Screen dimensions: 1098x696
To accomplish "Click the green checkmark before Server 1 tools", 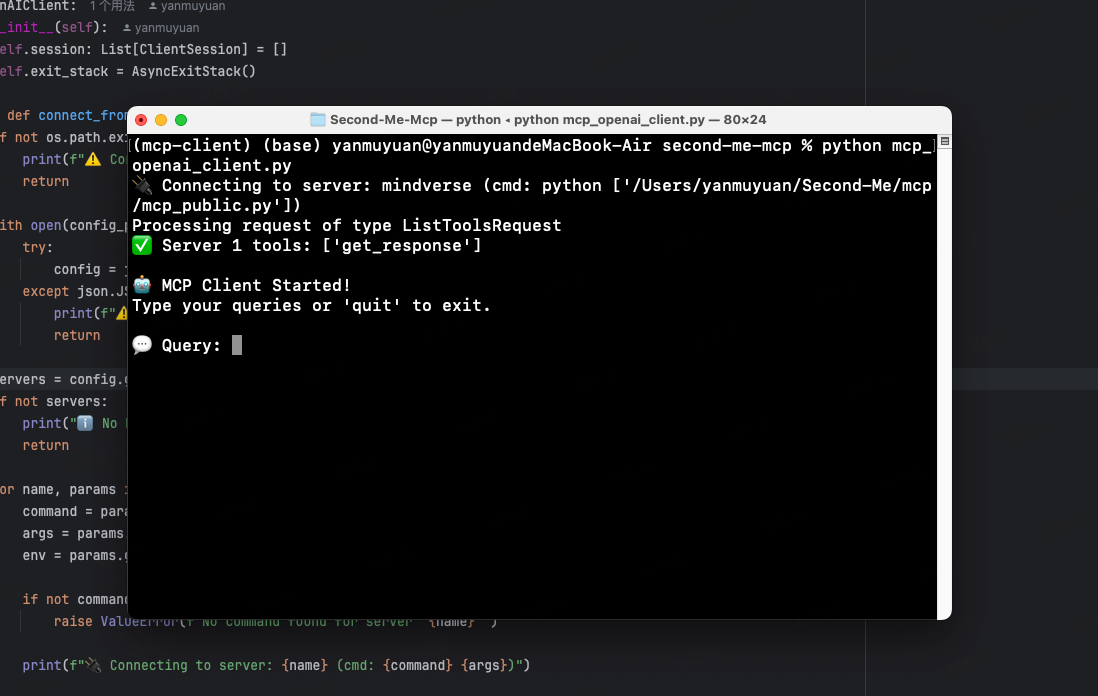I will (142, 245).
